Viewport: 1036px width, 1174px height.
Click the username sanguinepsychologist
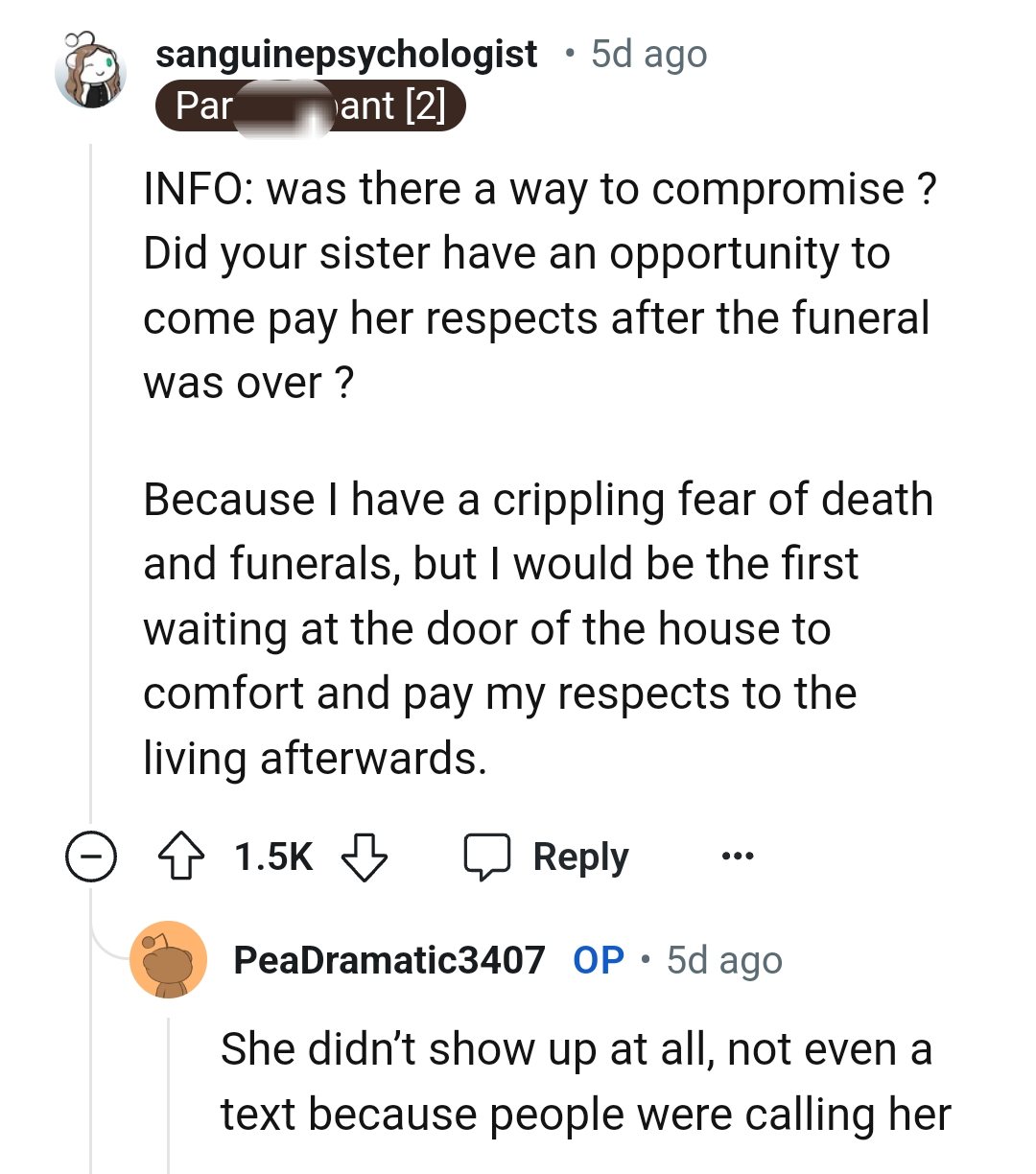(348, 54)
